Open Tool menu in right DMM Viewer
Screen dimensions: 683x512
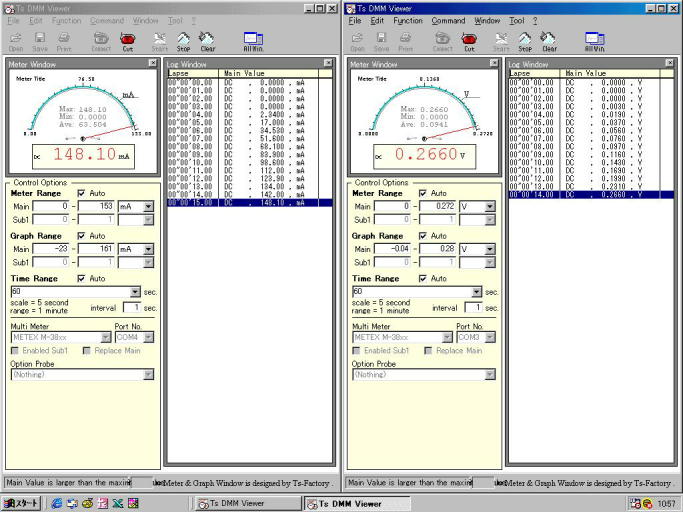pos(517,20)
